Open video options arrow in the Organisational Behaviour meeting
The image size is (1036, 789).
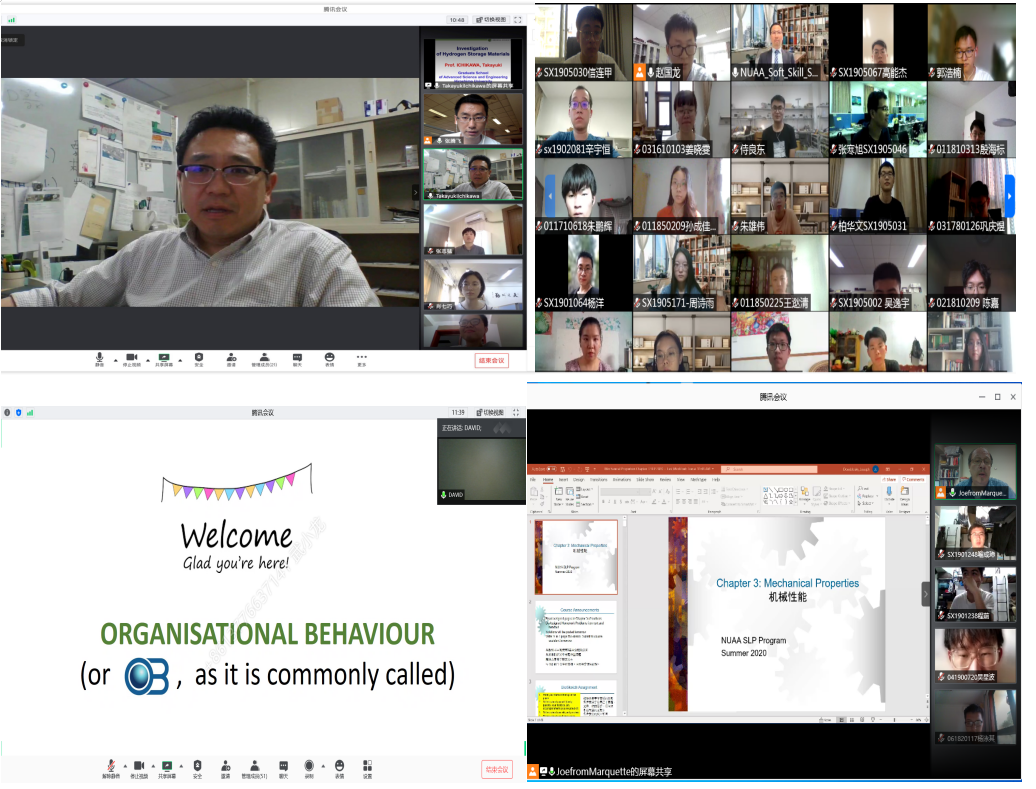click(x=153, y=767)
